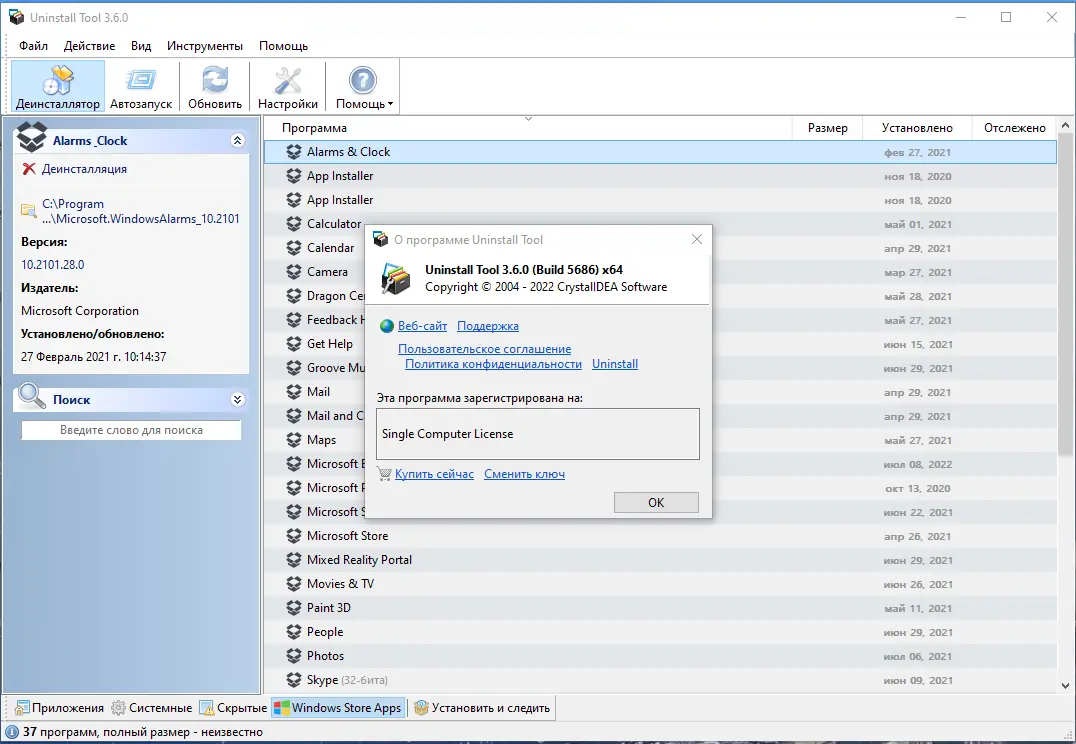Open the Инструменты menu
Image resolution: width=1076 pixels, height=744 pixels.
click(x=204, y=45)
